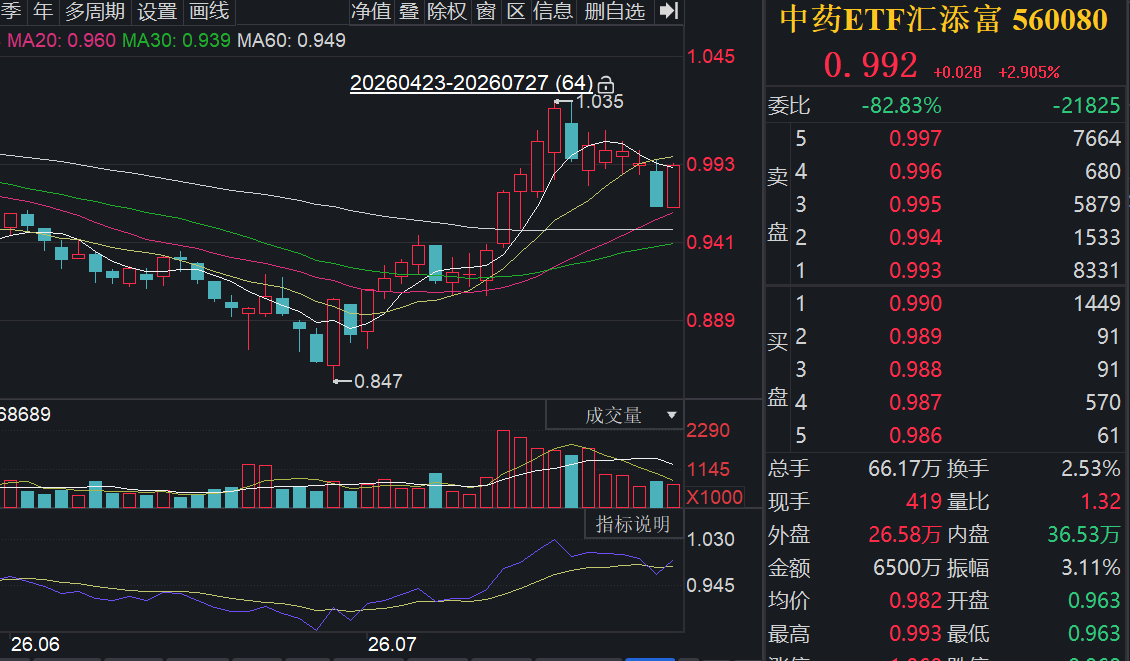Click 外盘 value 26.58万

tap(904, 535)
